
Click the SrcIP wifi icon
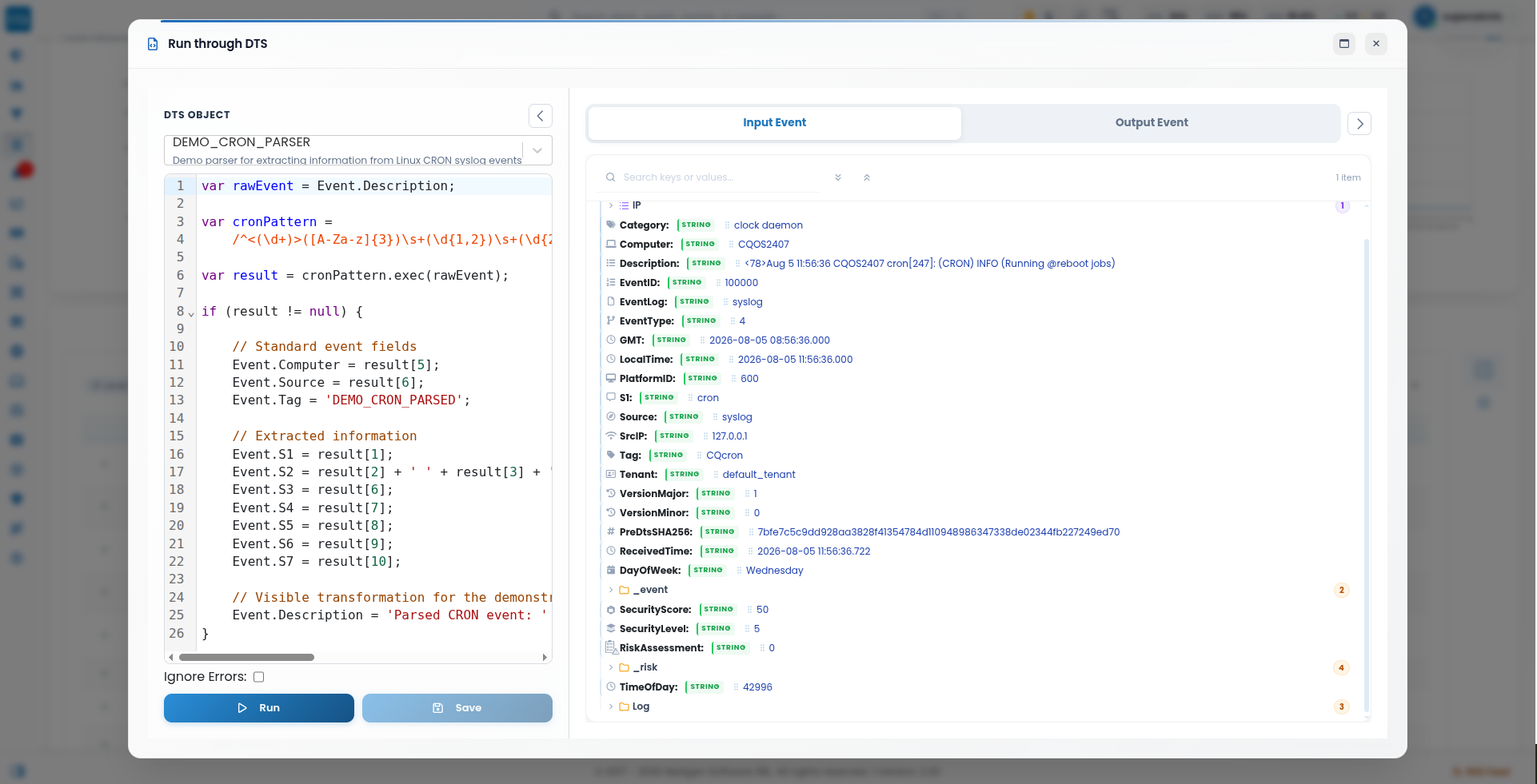pyautogui.click(x=611, y=436)
